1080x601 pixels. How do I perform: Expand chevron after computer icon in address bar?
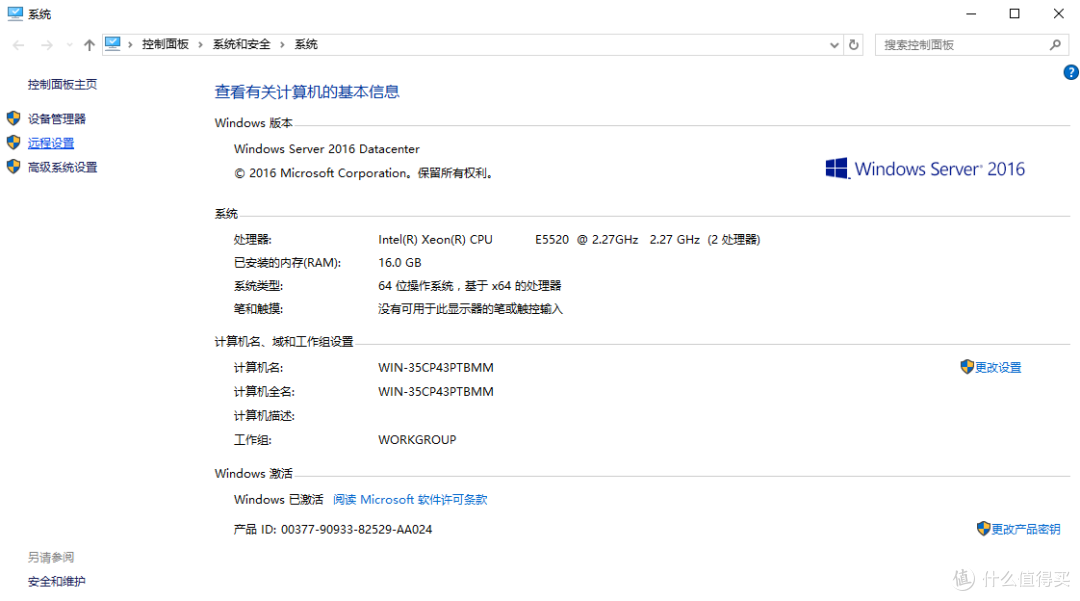click(x=130, y=45)
